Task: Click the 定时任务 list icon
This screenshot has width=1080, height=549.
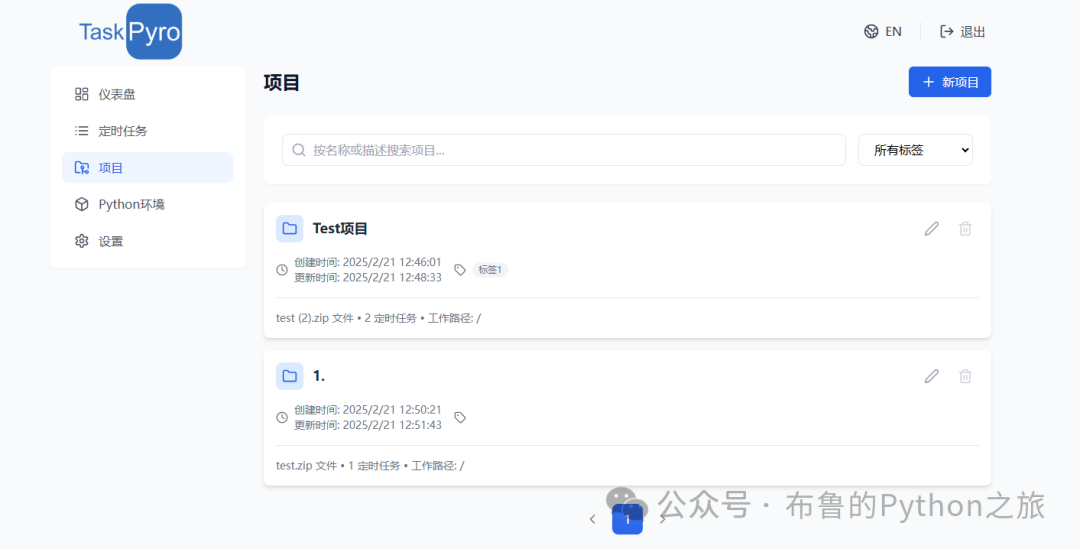Action: [82, 131]
